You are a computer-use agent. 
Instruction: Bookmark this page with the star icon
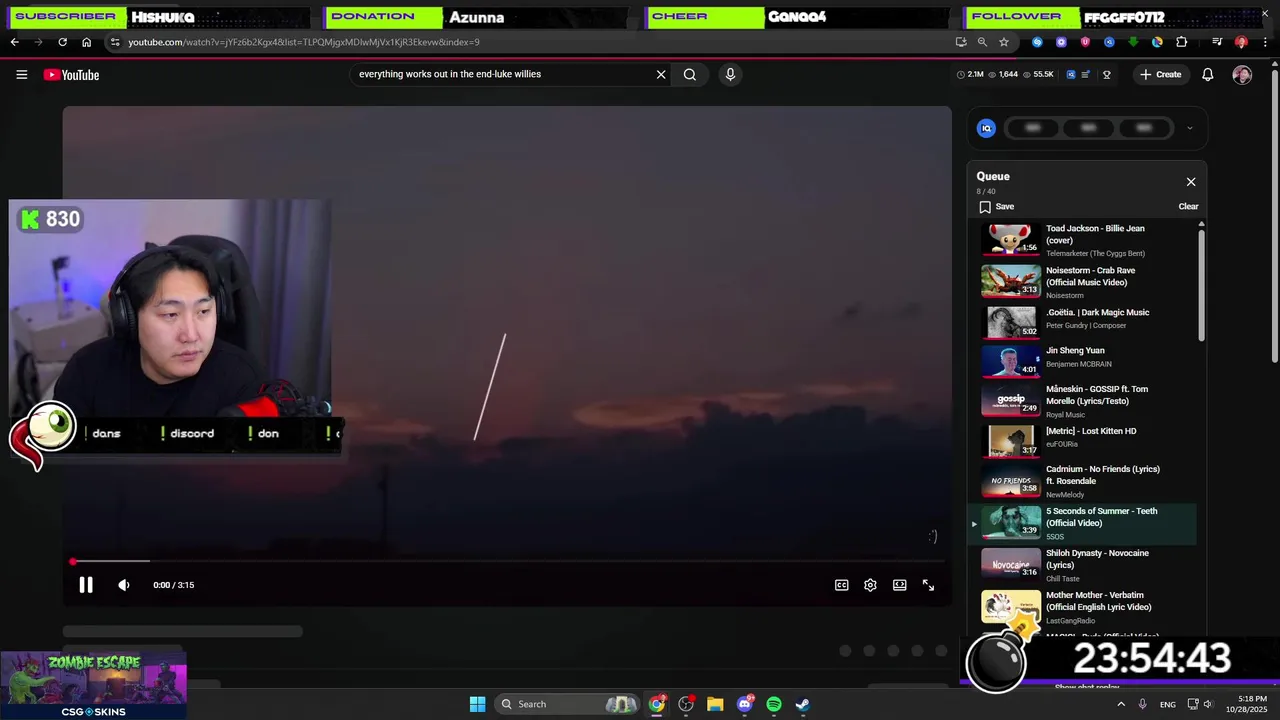pyautogui.click(x=1004, y=42)
